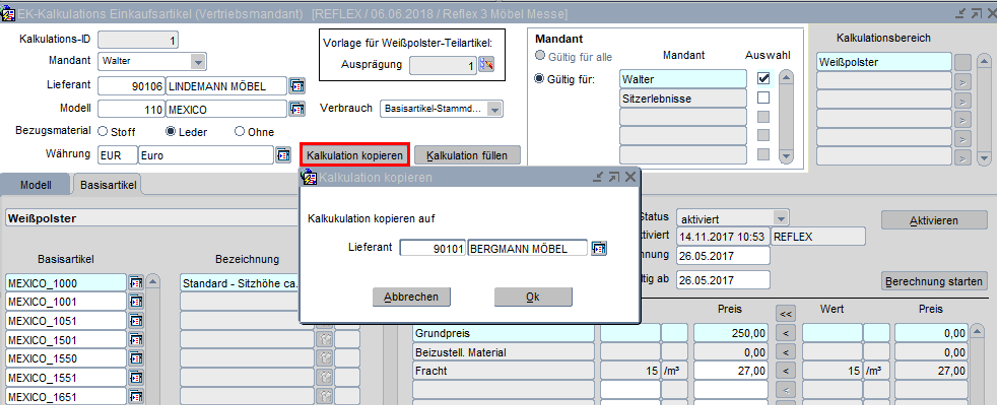
Task: Open the Mandant Walter dropdown
Action: [197, 62]
